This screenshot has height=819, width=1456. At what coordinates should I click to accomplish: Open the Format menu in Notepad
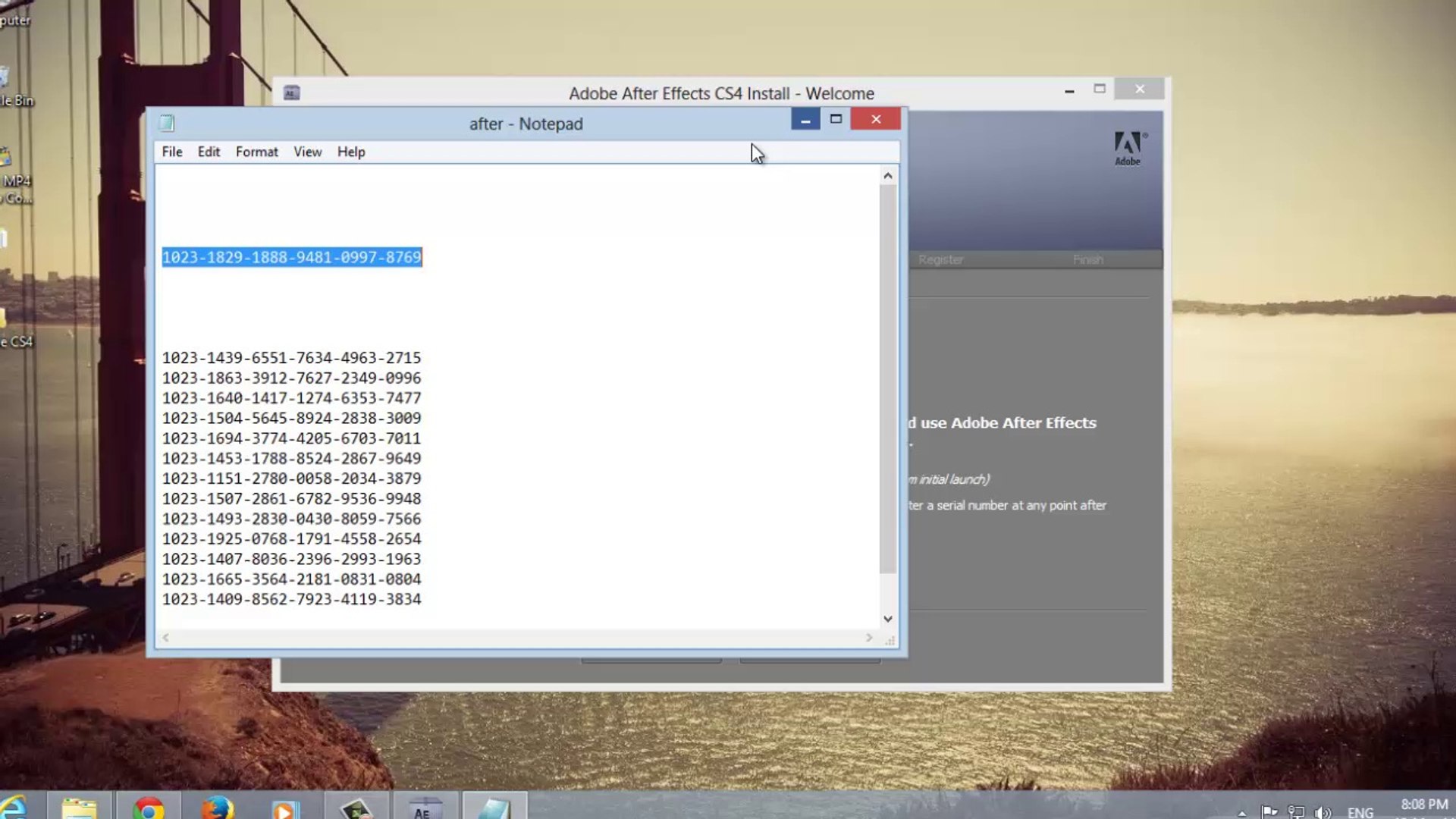click(256, 152)
